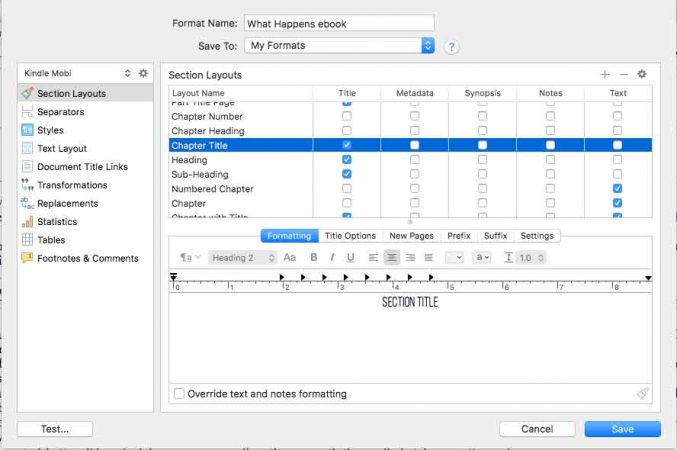677x450 pixels.
Task: Click the Text Layout sidebar icon
Action: 27,148
